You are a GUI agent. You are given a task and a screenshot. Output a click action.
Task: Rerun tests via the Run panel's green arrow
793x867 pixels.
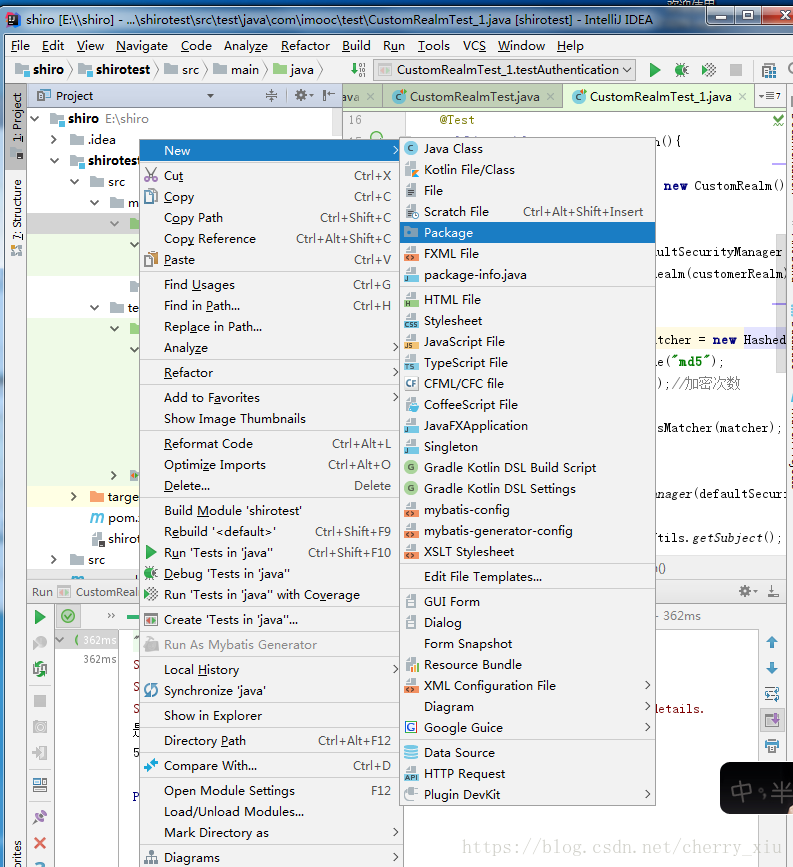40,617
